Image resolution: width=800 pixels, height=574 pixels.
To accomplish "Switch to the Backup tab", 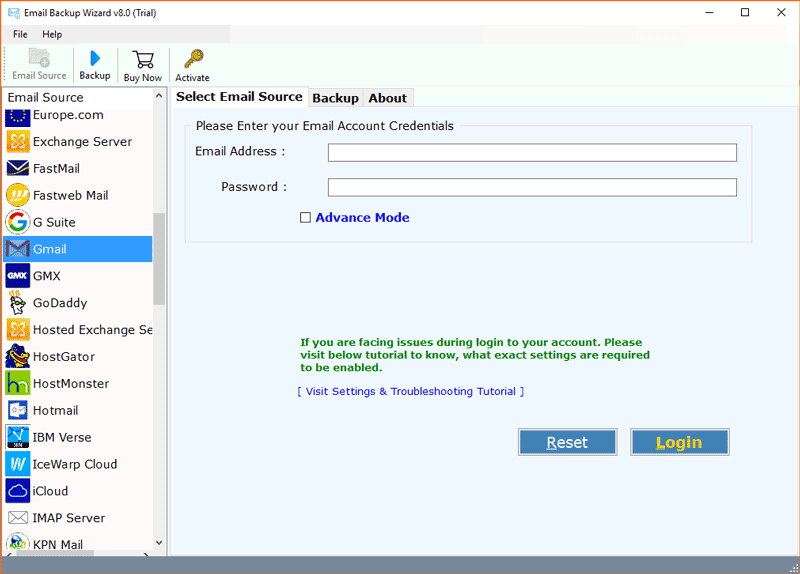I will click(x=335, y=98).
